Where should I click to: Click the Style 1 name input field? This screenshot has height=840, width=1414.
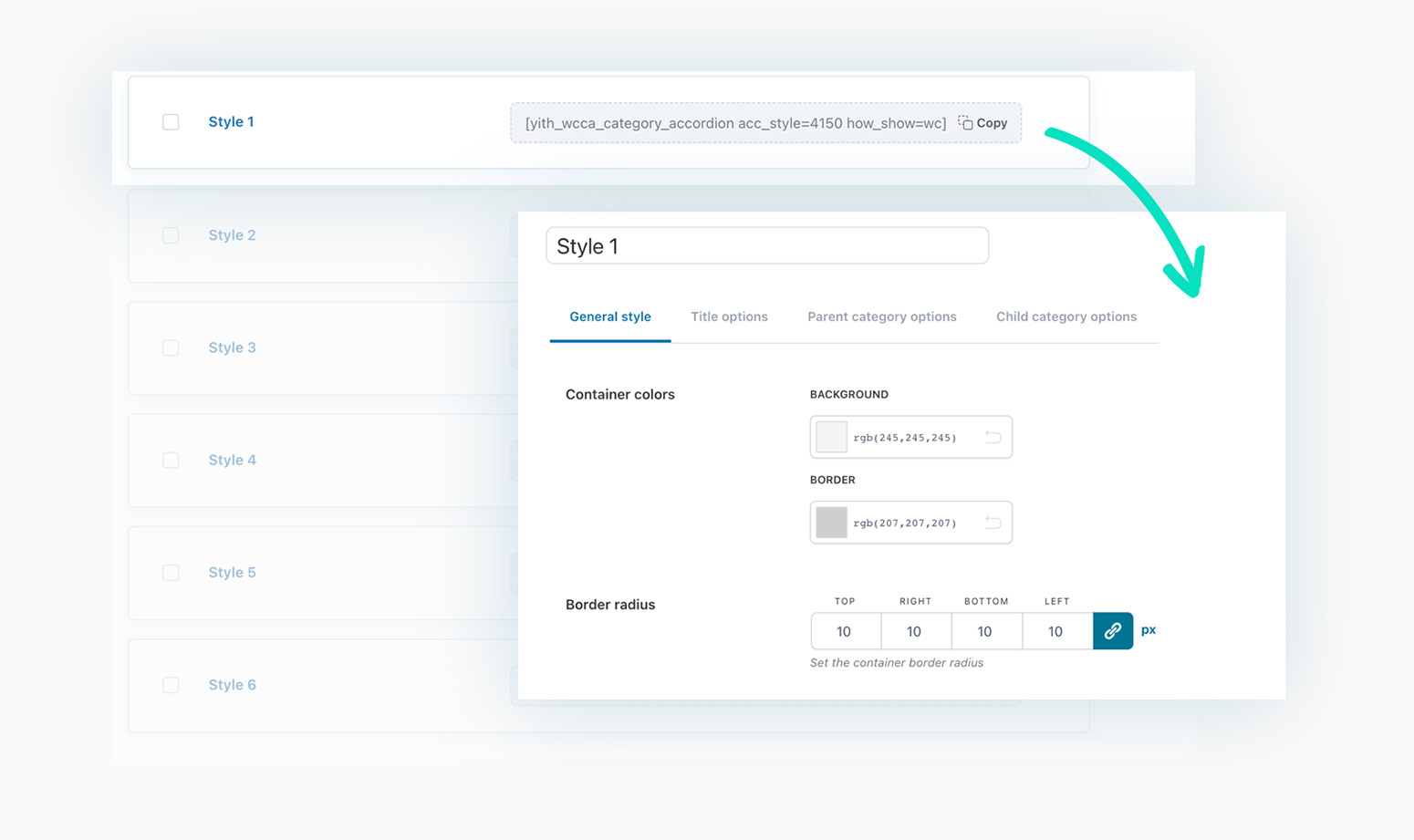[x=766, y=246]
